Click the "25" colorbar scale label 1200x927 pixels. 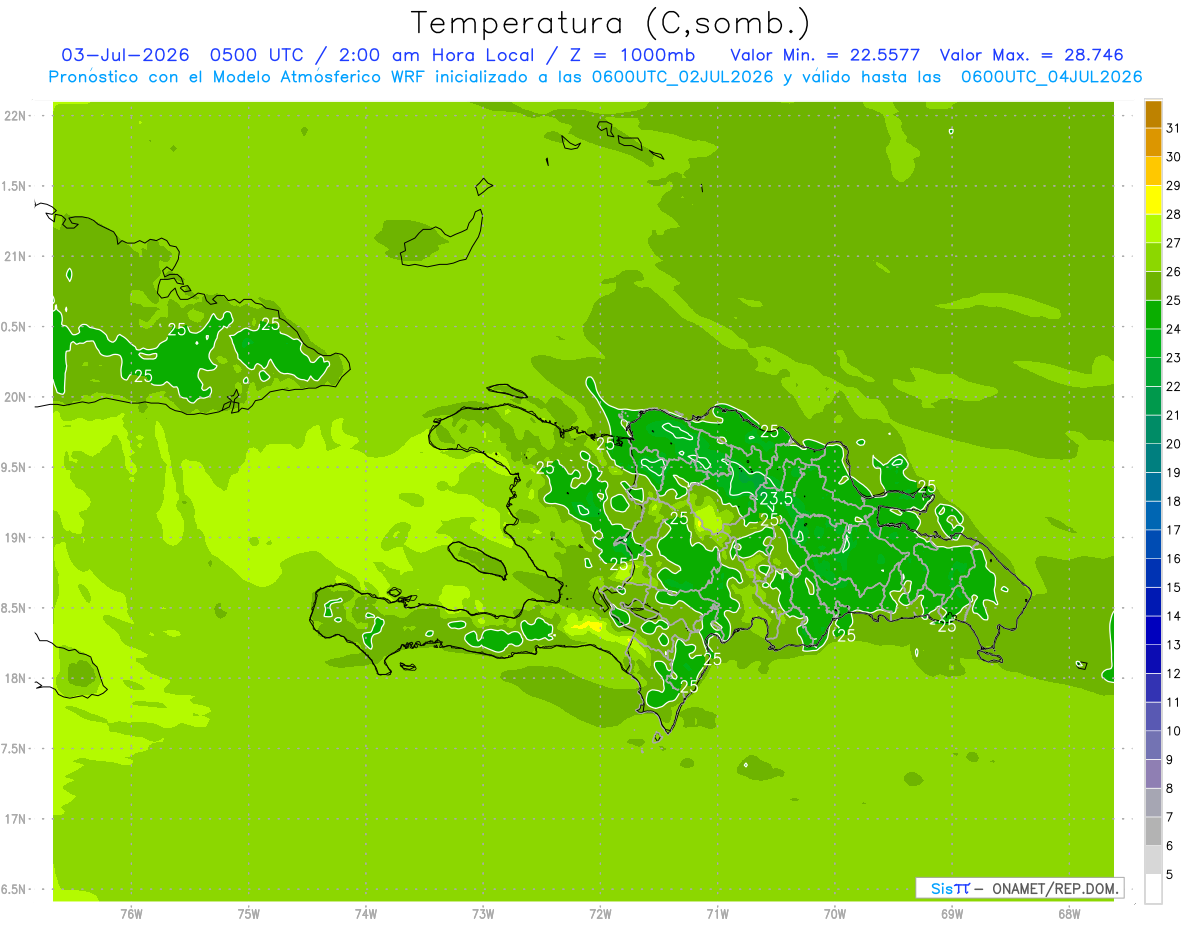pyautogui.click(x=1173, y=300)
